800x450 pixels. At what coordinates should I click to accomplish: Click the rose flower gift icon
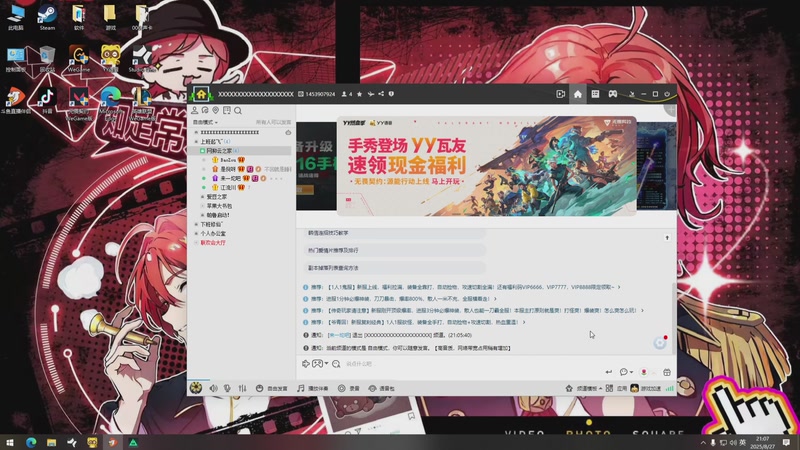[644, 372]
